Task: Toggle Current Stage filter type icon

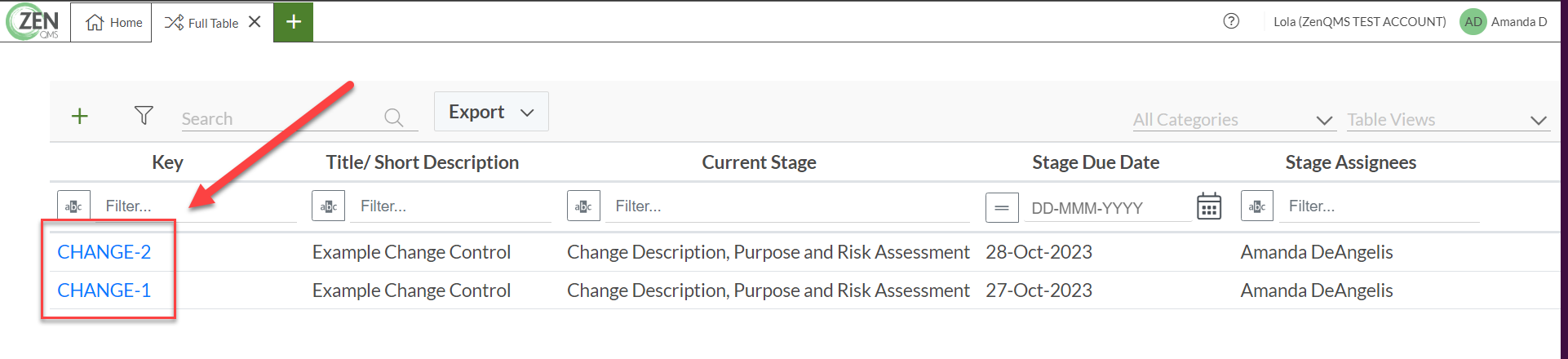Action: tap(583, 206)
